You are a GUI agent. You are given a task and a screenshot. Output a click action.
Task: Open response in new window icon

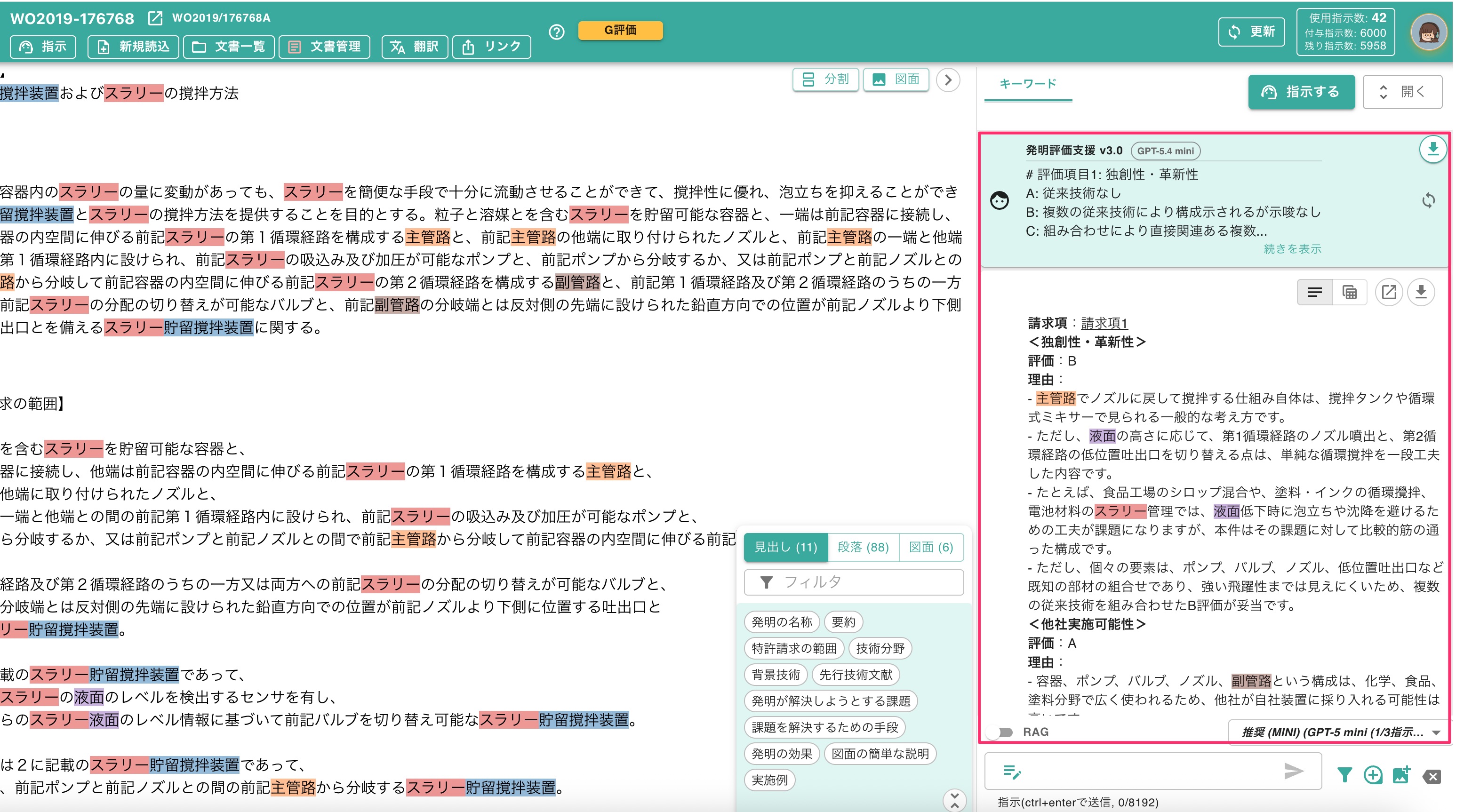pyautogui.click(x=1389, y=293)
